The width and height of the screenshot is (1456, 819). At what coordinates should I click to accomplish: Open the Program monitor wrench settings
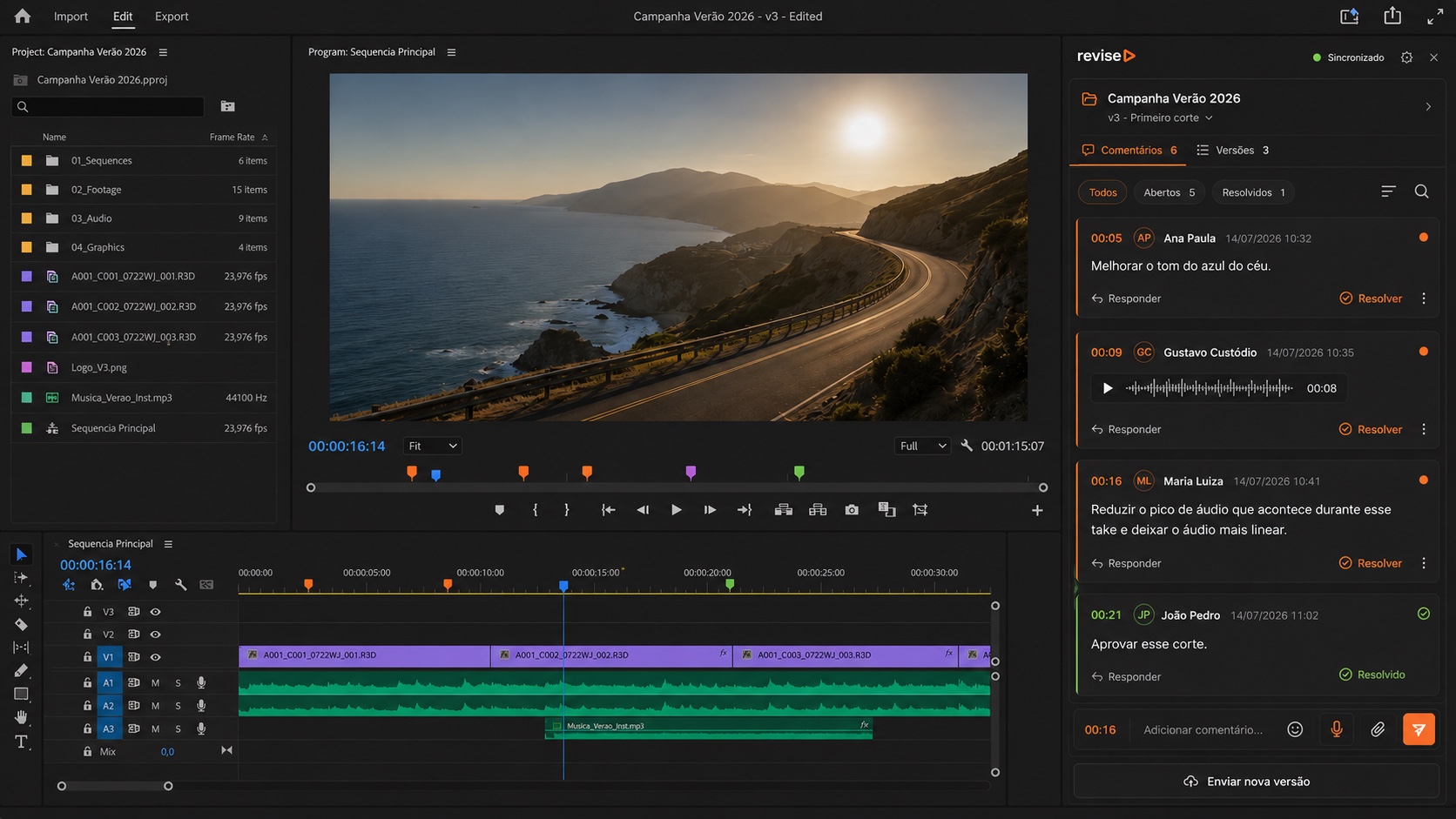[x=967, y=446]
